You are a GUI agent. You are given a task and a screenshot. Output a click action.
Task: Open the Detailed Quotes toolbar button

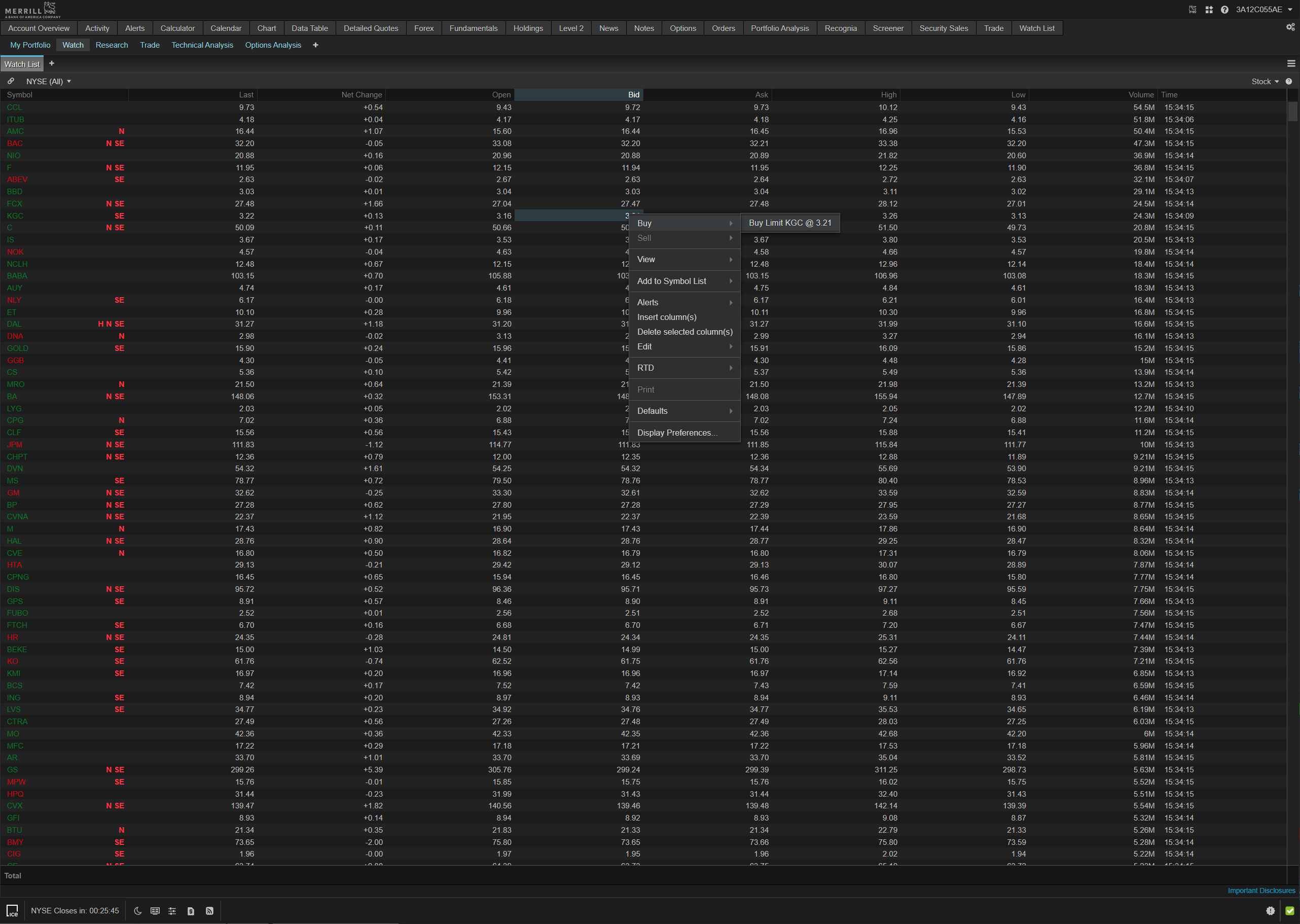[371, 28]
